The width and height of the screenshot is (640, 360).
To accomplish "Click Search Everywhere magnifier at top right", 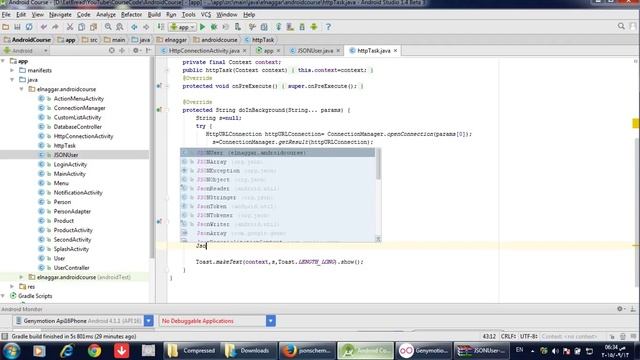I will (x=621, y=27).
